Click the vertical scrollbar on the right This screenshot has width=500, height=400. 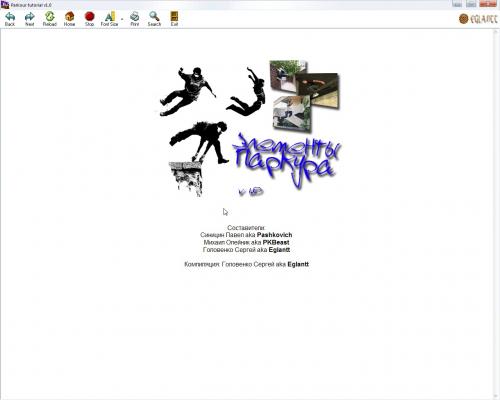click(496, 213)
